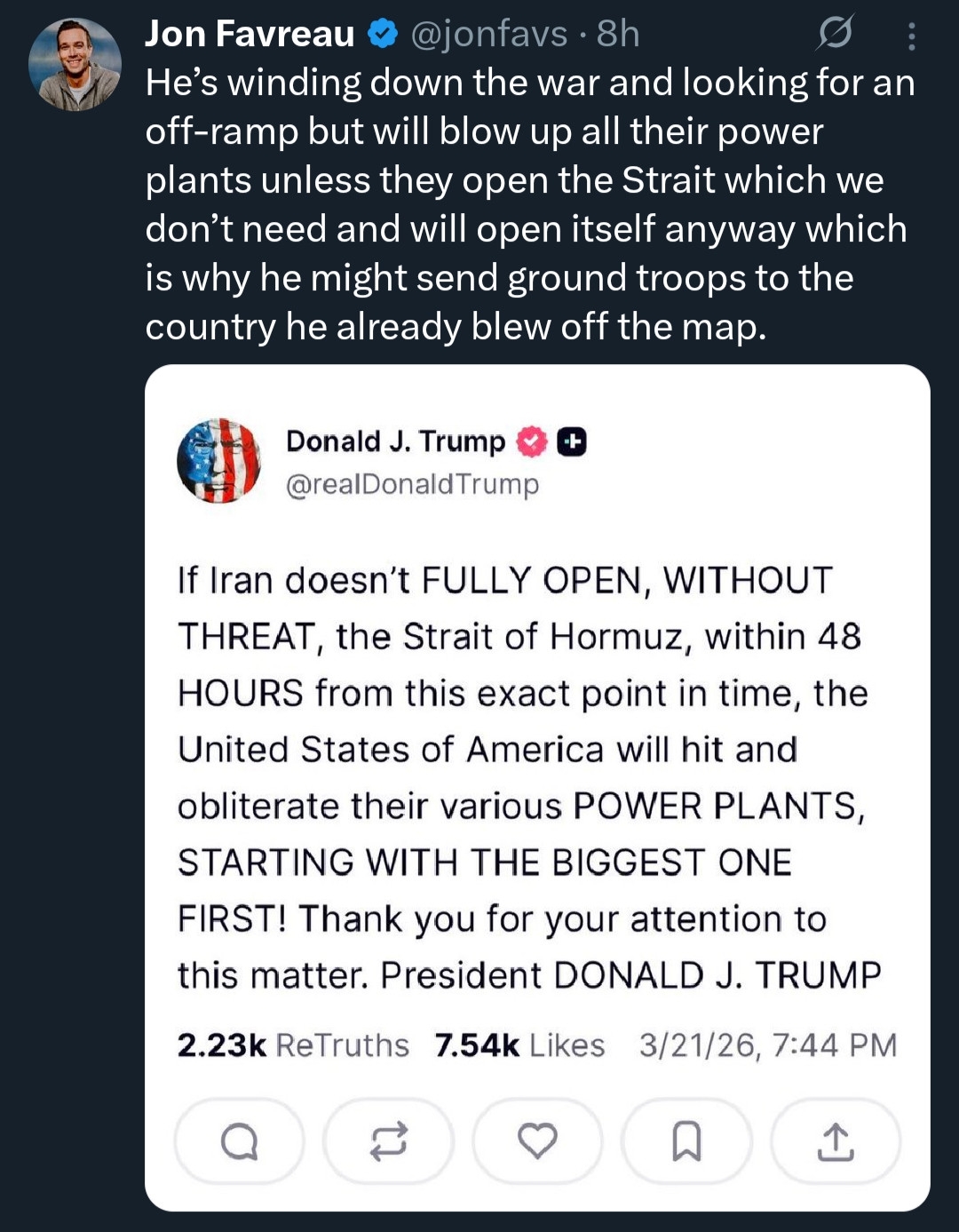Screen dimensions: 959x1232
Task: Click Donald J. Trump's flag avatar
Action: [x=219, y=461]
